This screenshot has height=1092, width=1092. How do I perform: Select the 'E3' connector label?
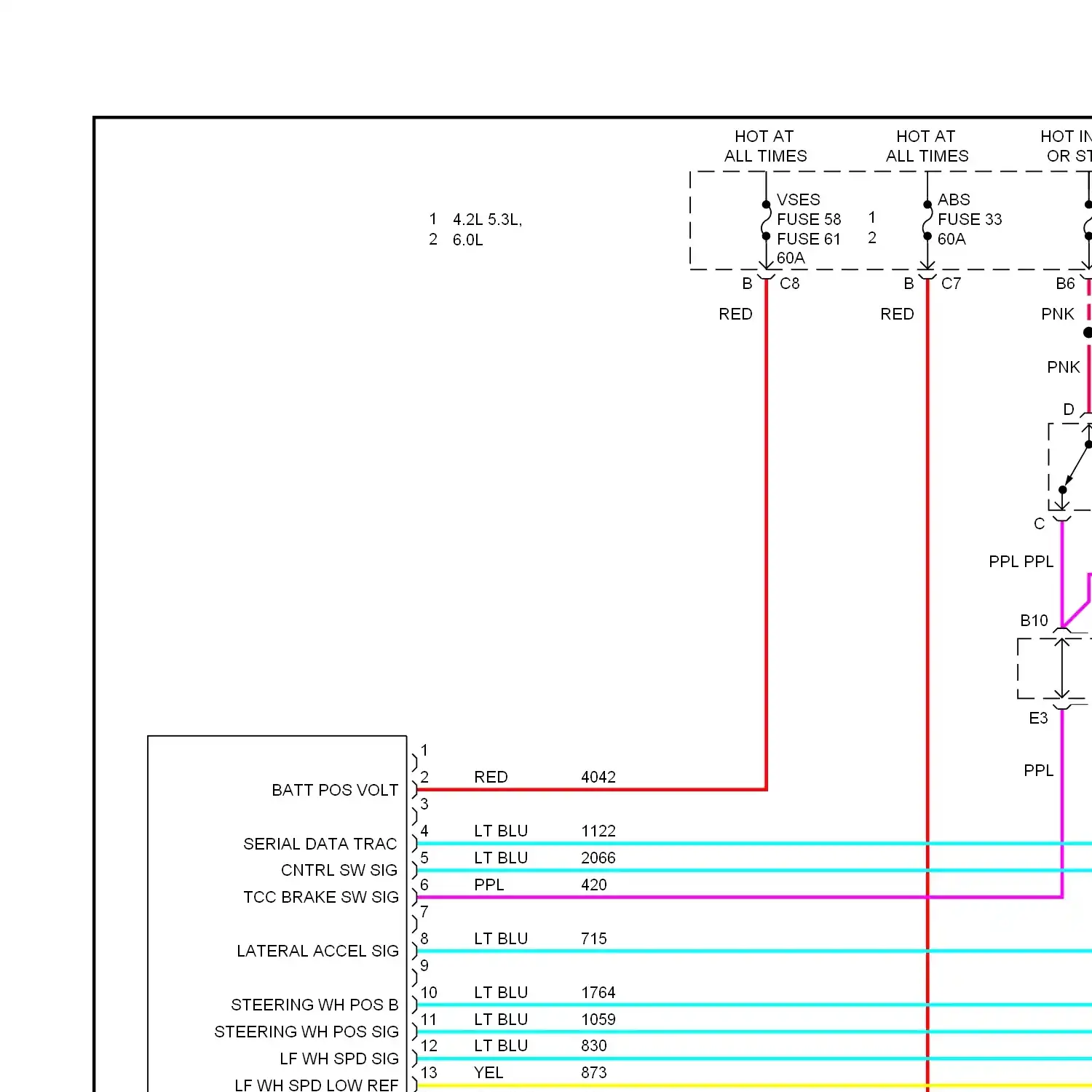(x=1038, y=719)
